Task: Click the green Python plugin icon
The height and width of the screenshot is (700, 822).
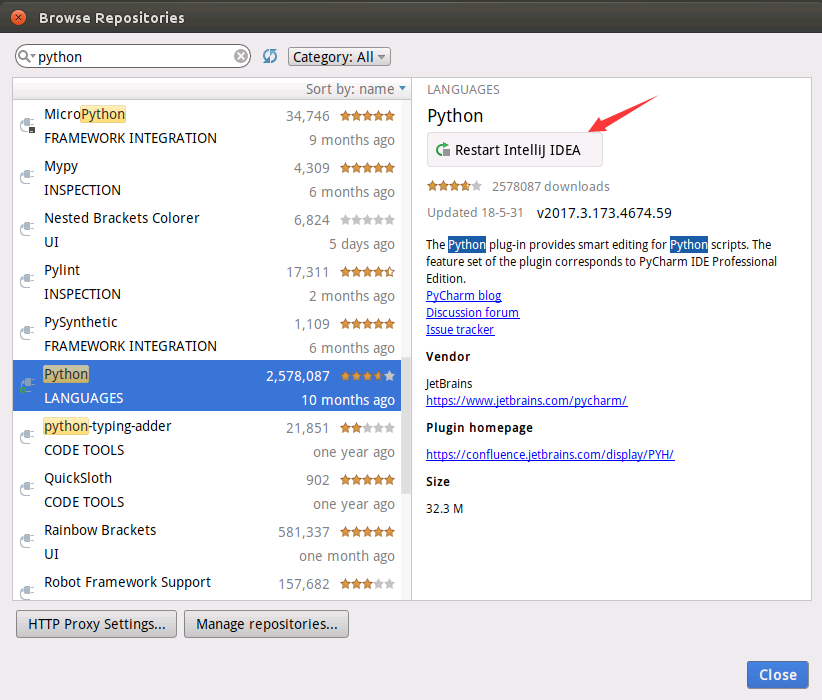Action: (x=27, y=385)
